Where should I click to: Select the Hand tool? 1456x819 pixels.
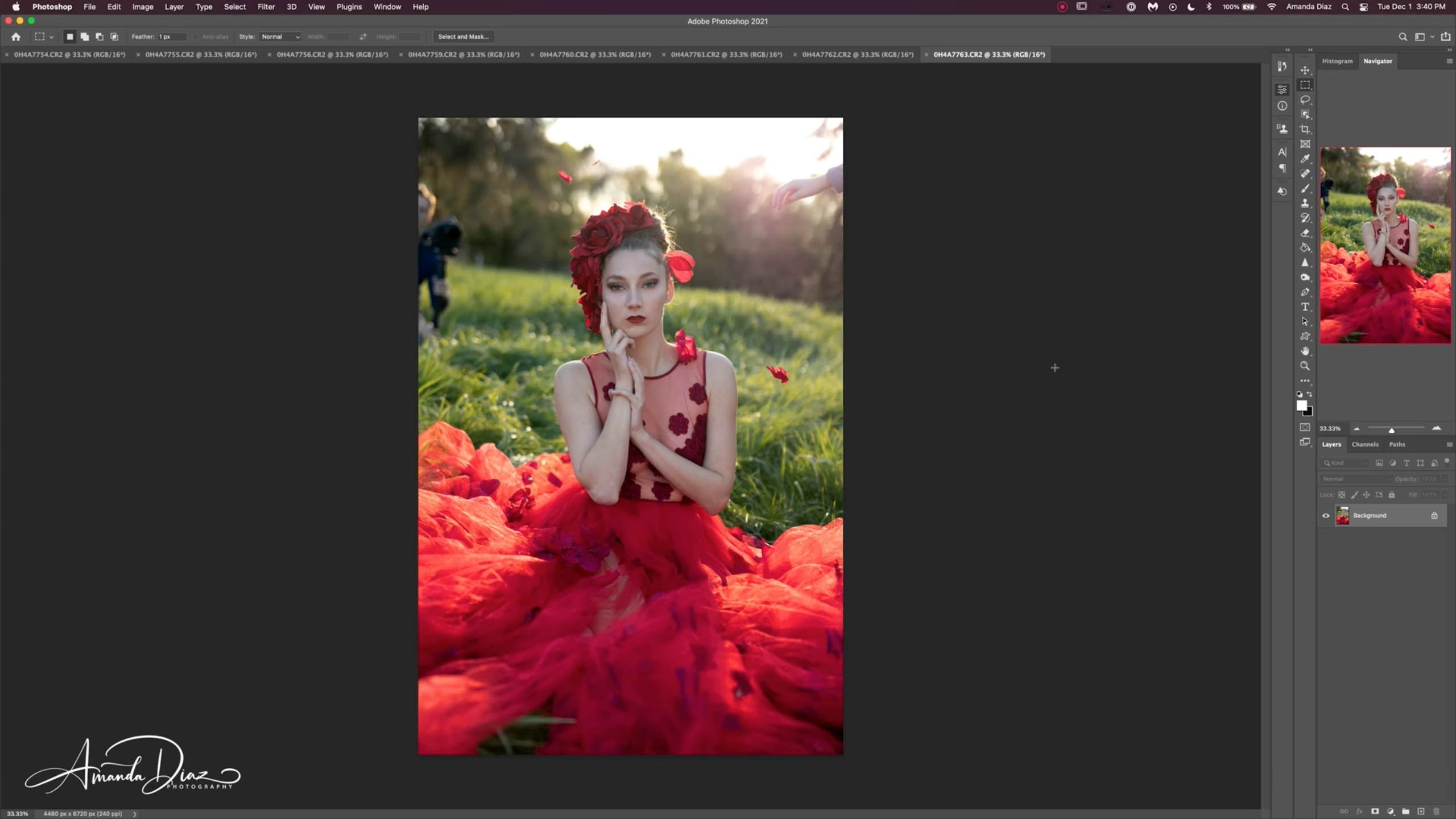click(x=1305, y=351)
